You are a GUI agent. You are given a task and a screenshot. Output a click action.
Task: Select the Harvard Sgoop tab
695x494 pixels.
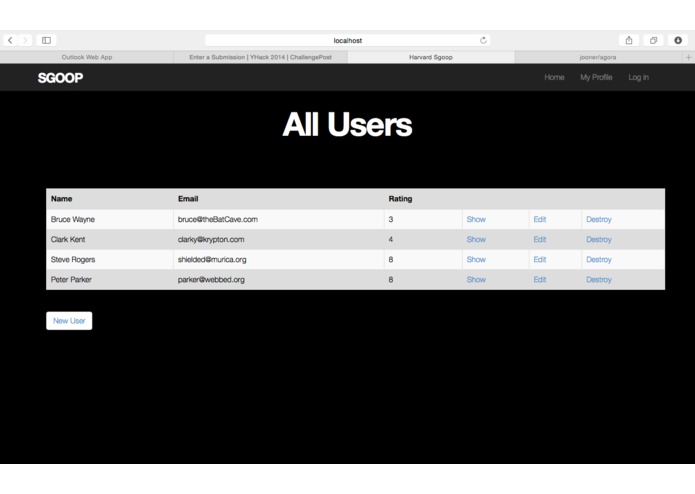431,57
